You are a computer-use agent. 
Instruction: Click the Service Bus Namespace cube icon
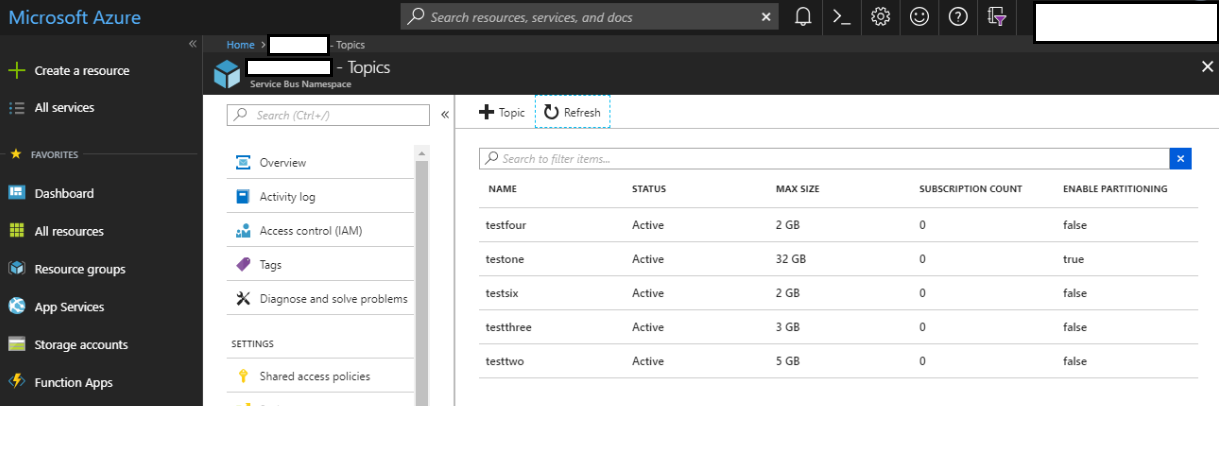click(x=227, y=74)
